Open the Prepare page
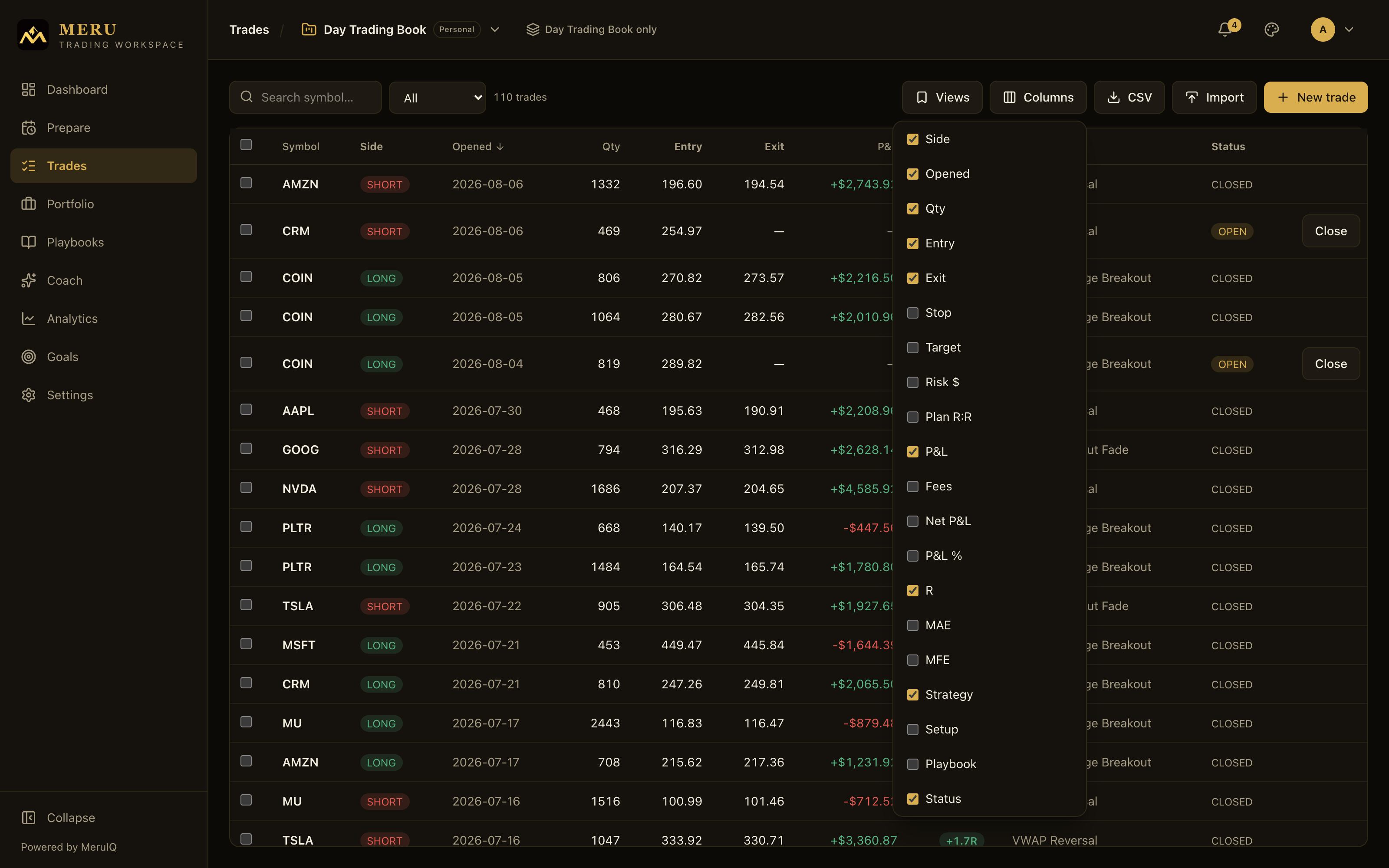 103,128
